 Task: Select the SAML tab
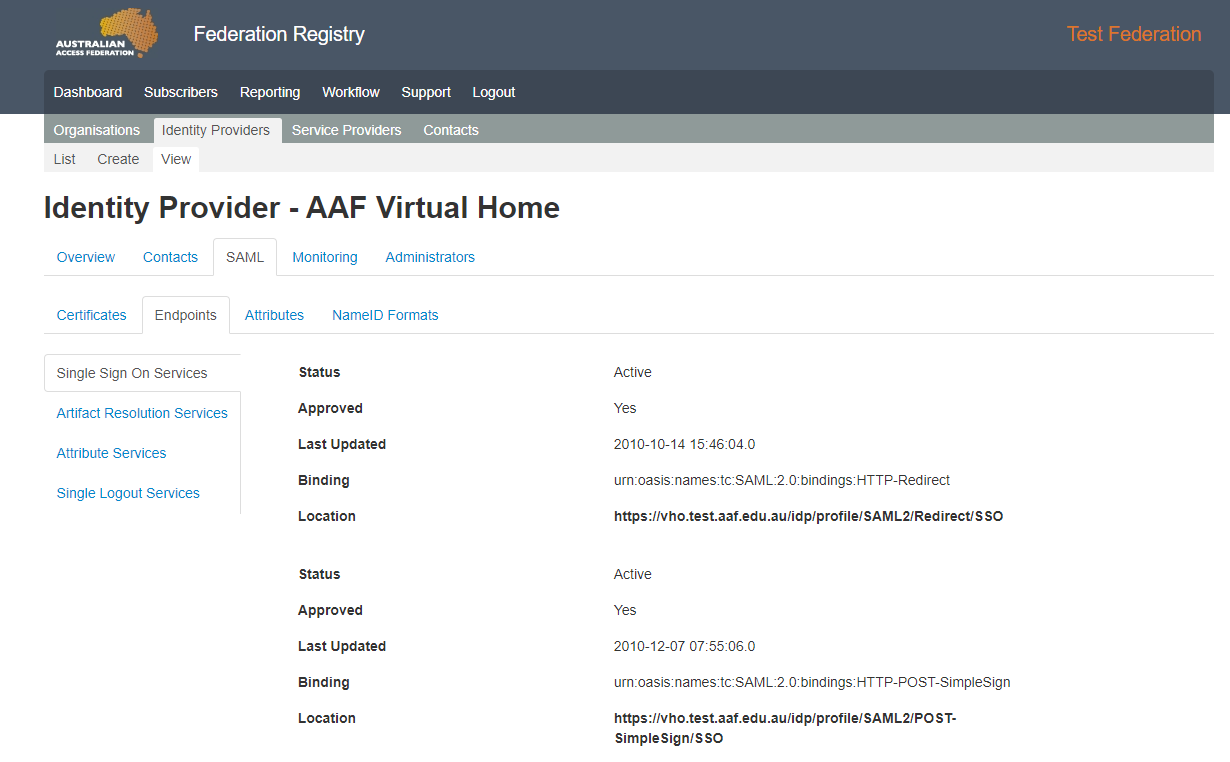pyautogui.click(x=245, y=257)
